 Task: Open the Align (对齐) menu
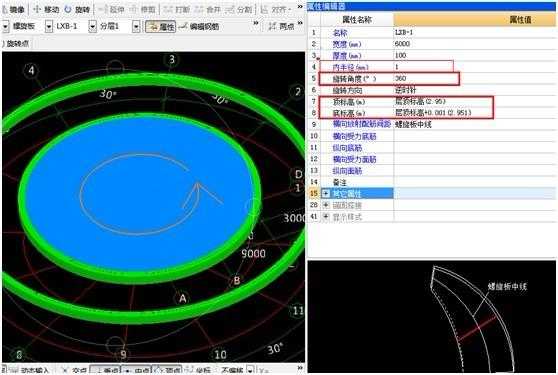[x=276, y=10]
